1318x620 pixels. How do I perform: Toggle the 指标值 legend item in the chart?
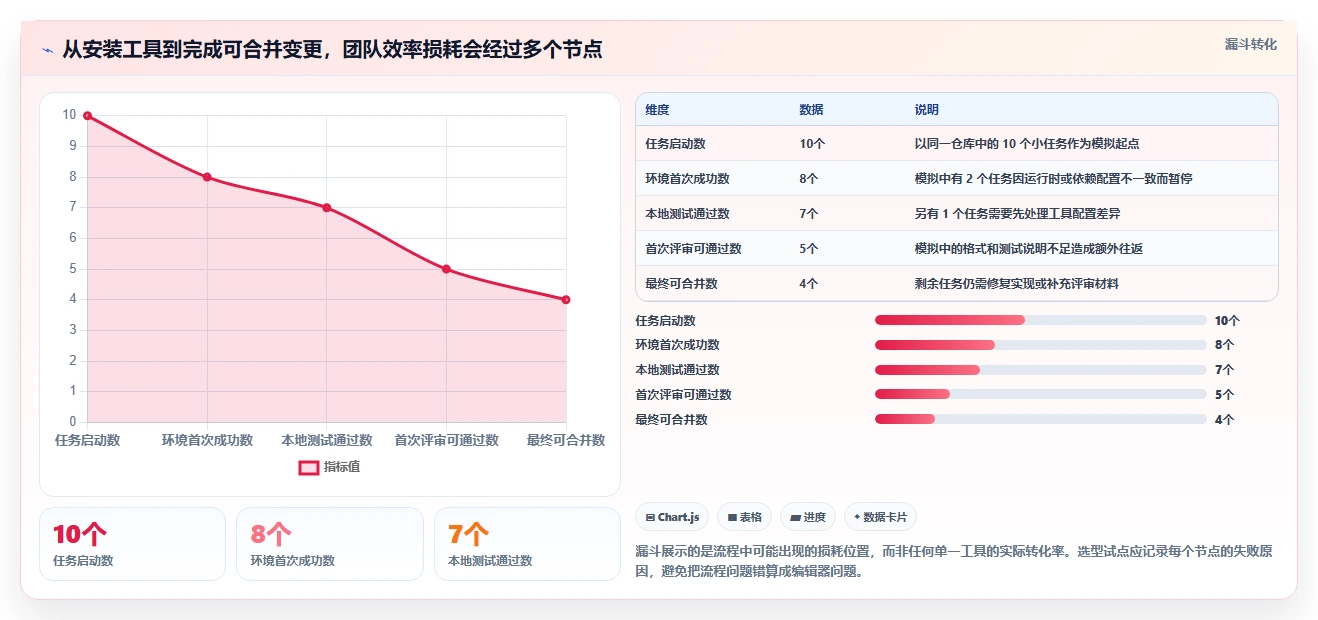(x=329, y=467)
